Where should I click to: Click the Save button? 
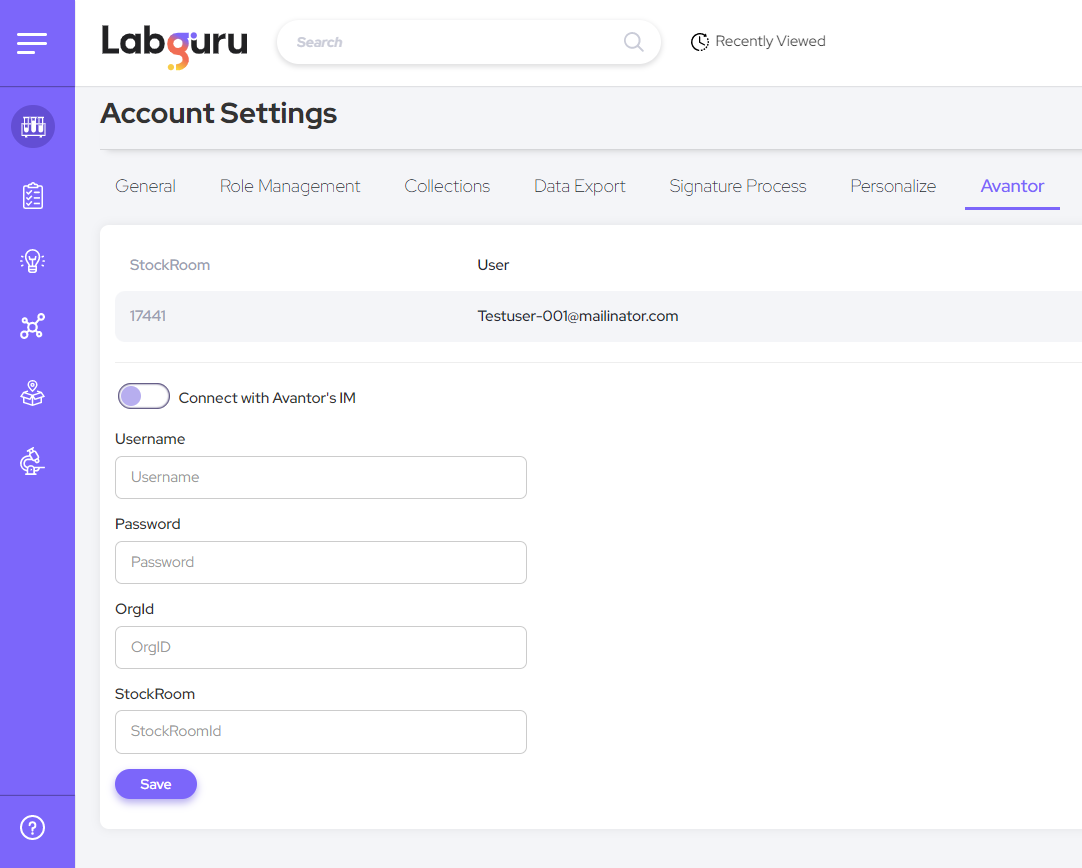pos(155,784)
